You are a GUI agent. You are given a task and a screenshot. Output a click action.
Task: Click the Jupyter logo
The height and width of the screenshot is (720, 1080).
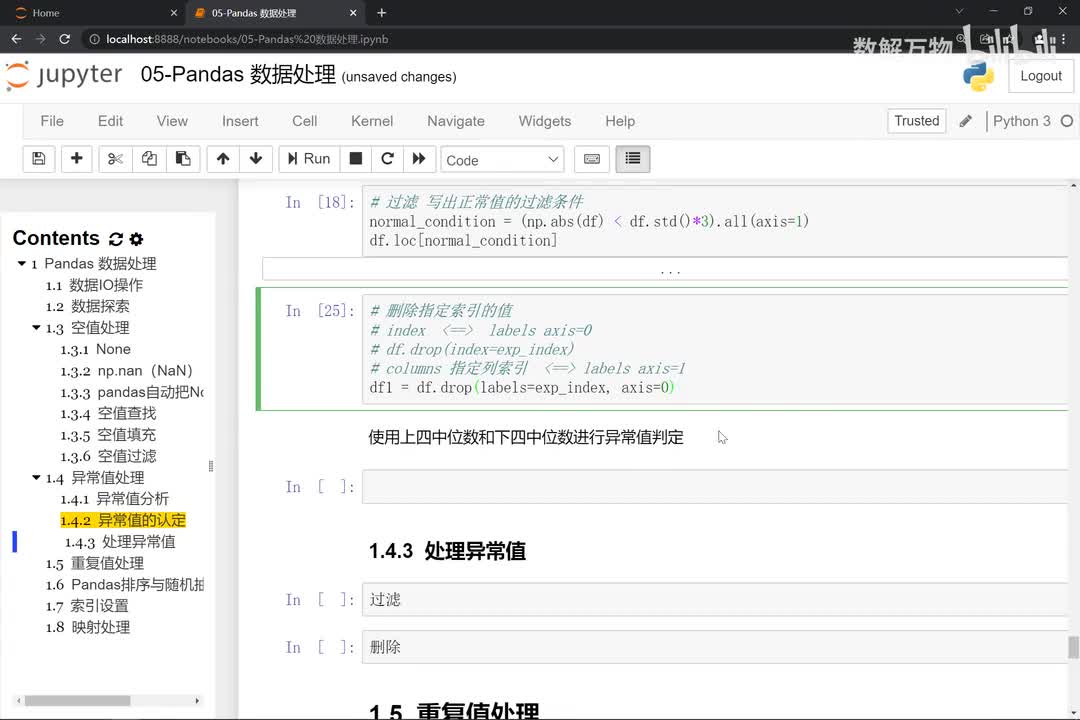pyautogui.click(x=64, y=74)
